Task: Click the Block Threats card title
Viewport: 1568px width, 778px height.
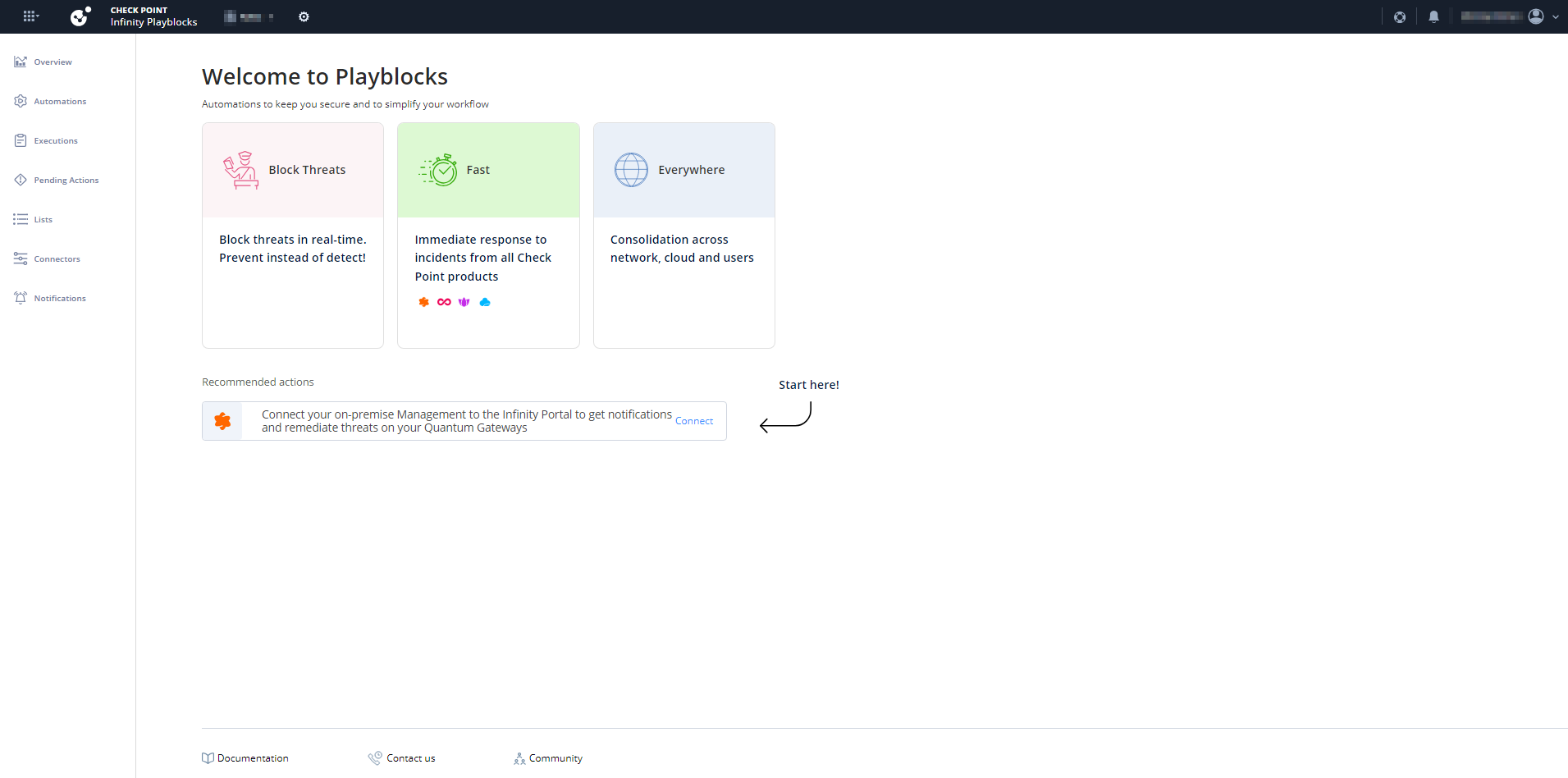Action: pos(307,170)
